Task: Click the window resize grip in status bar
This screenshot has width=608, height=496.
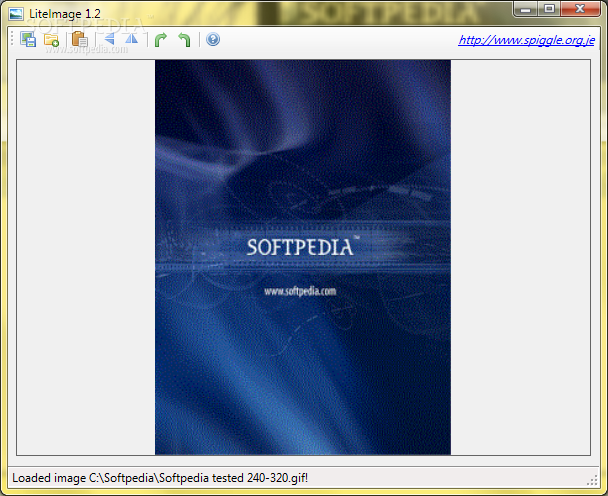Action: 592,480
